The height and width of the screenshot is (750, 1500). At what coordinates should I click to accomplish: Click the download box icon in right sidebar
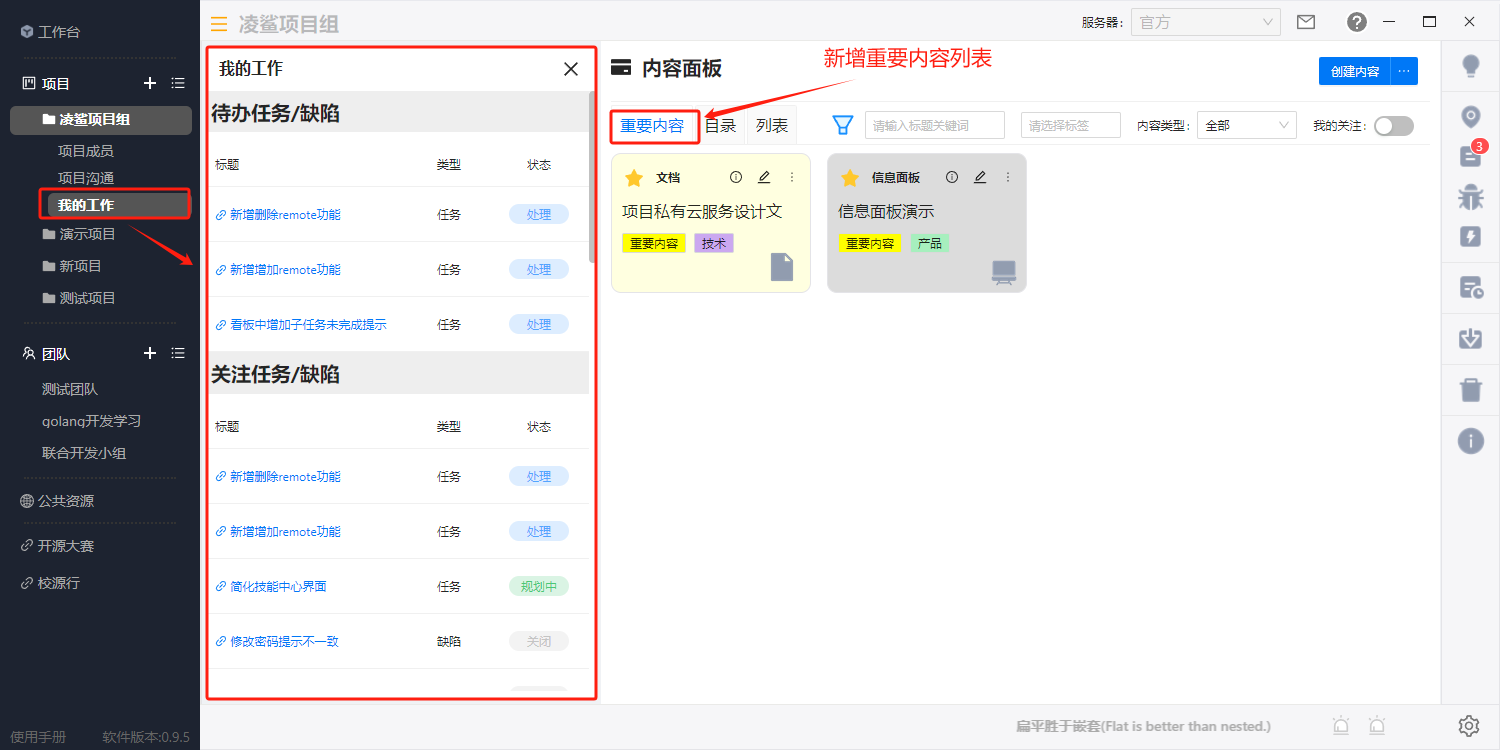(1471, 338)
